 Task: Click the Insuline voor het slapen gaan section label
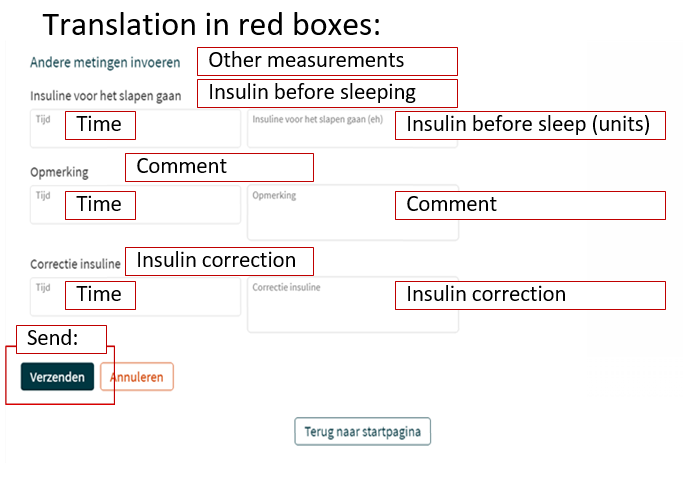click(111, 95)
